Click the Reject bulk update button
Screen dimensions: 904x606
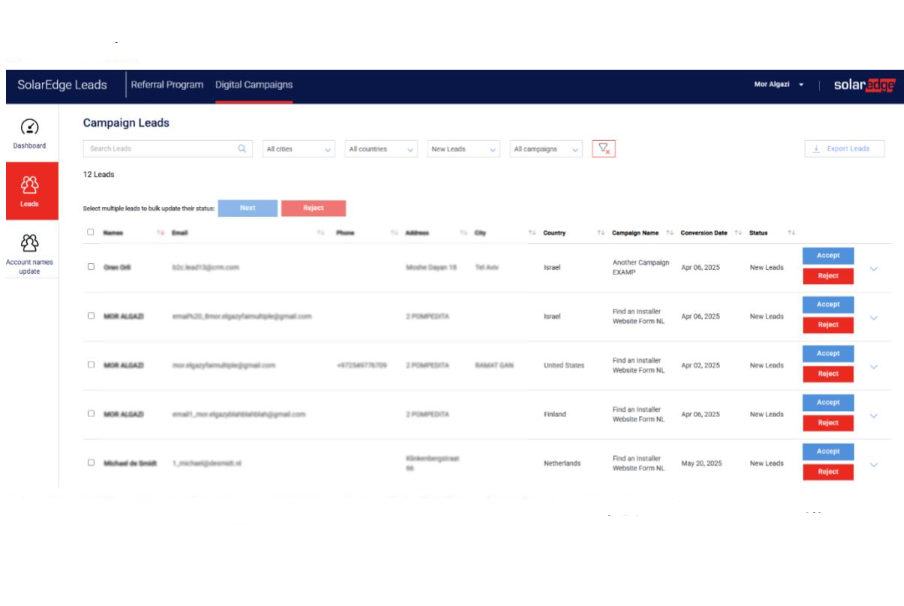(314, 208)
